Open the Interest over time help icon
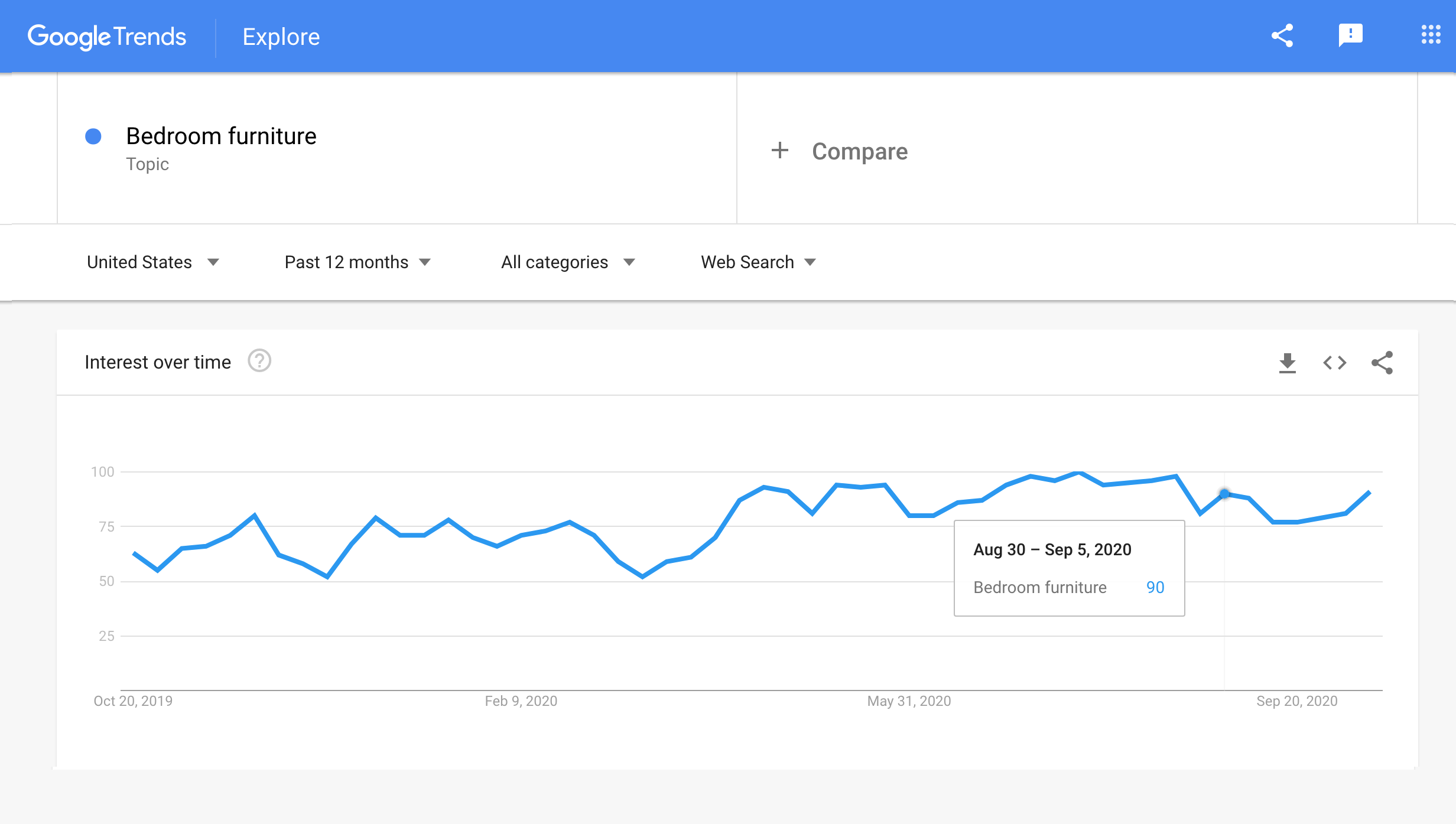The image size is (1456, 824). 259,361
